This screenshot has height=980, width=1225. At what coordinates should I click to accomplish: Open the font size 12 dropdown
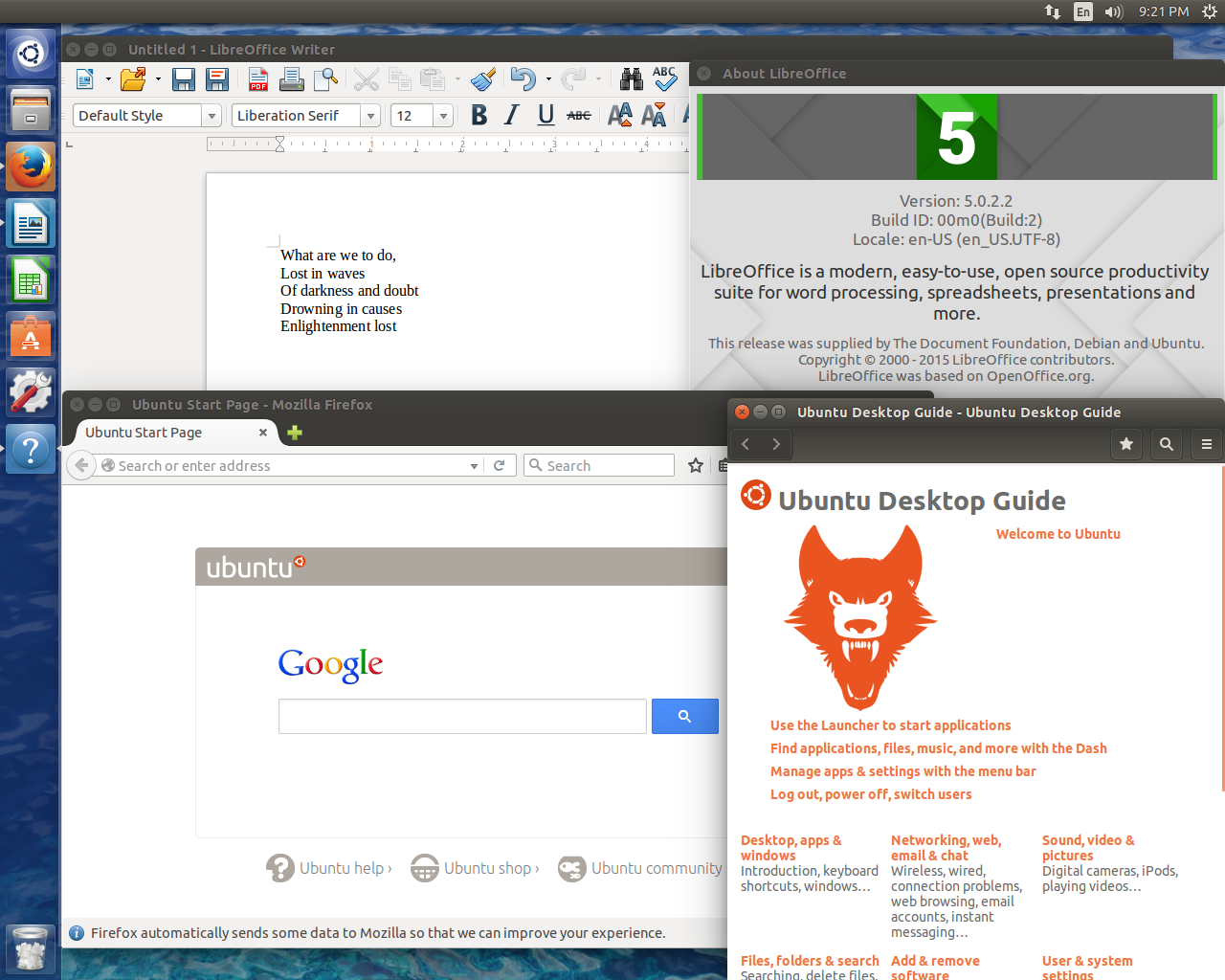[x=443, y=116]
